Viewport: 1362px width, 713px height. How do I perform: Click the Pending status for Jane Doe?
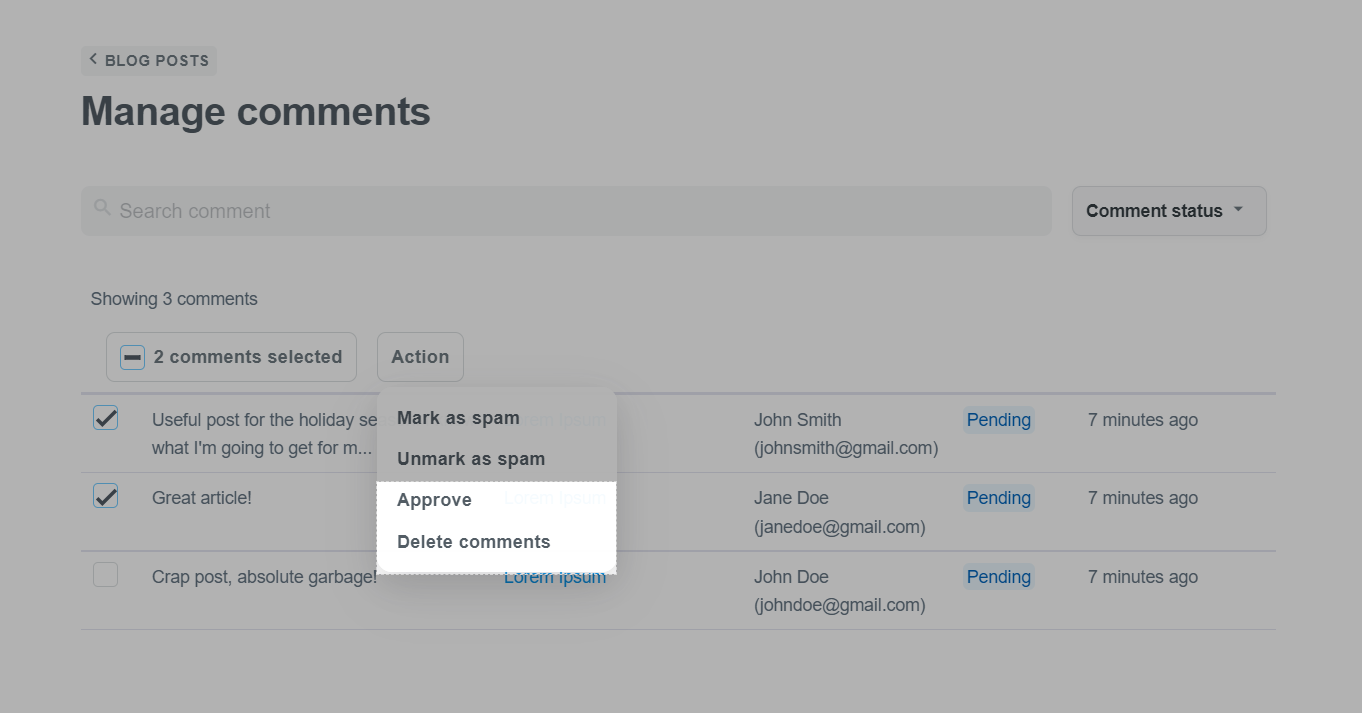[x=998, y=498]
